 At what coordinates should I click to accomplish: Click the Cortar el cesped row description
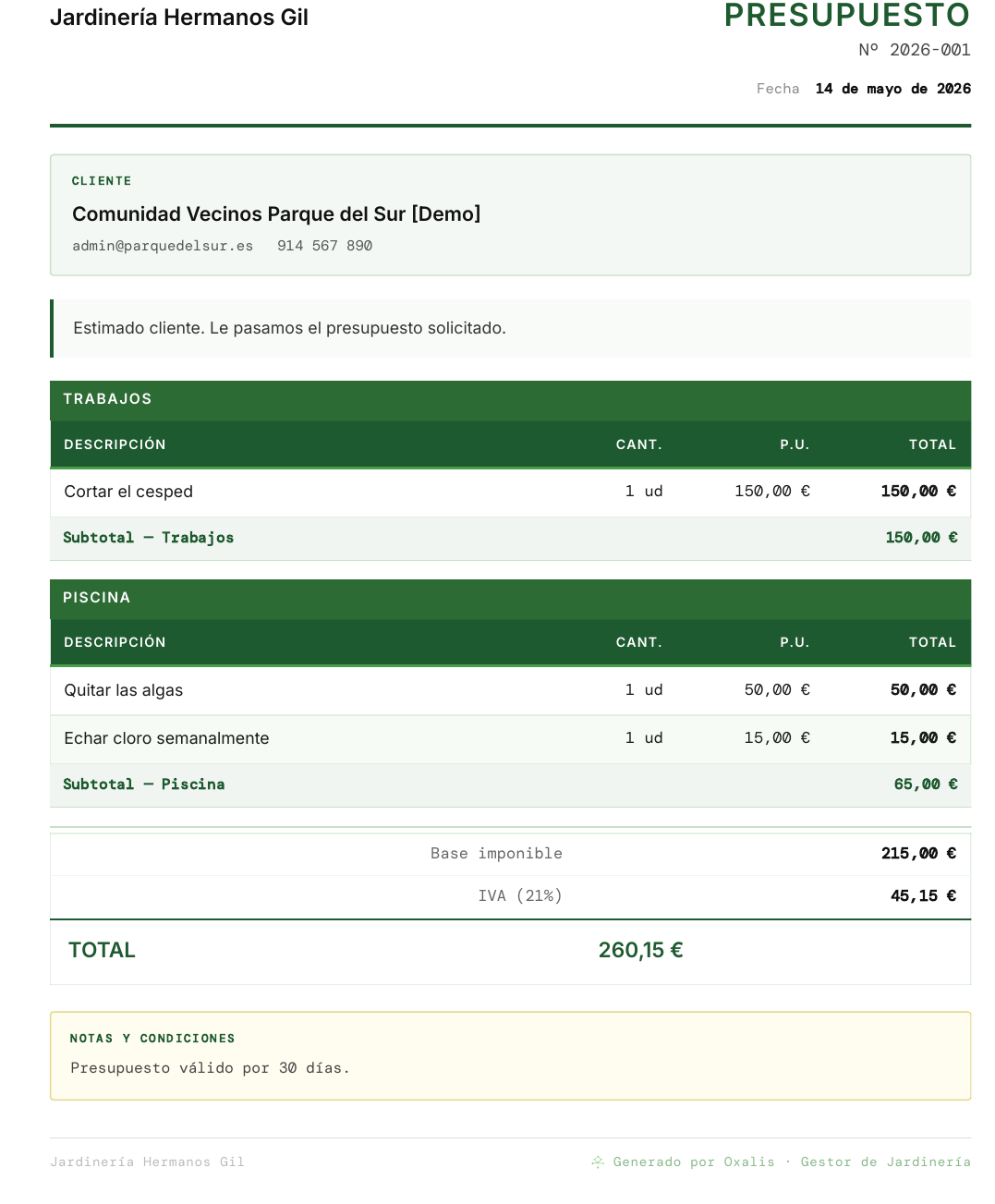128,492
